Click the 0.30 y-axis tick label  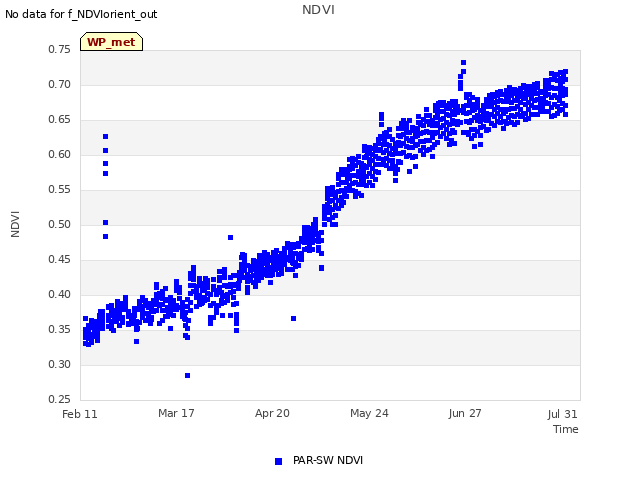[x=59, y=364]
